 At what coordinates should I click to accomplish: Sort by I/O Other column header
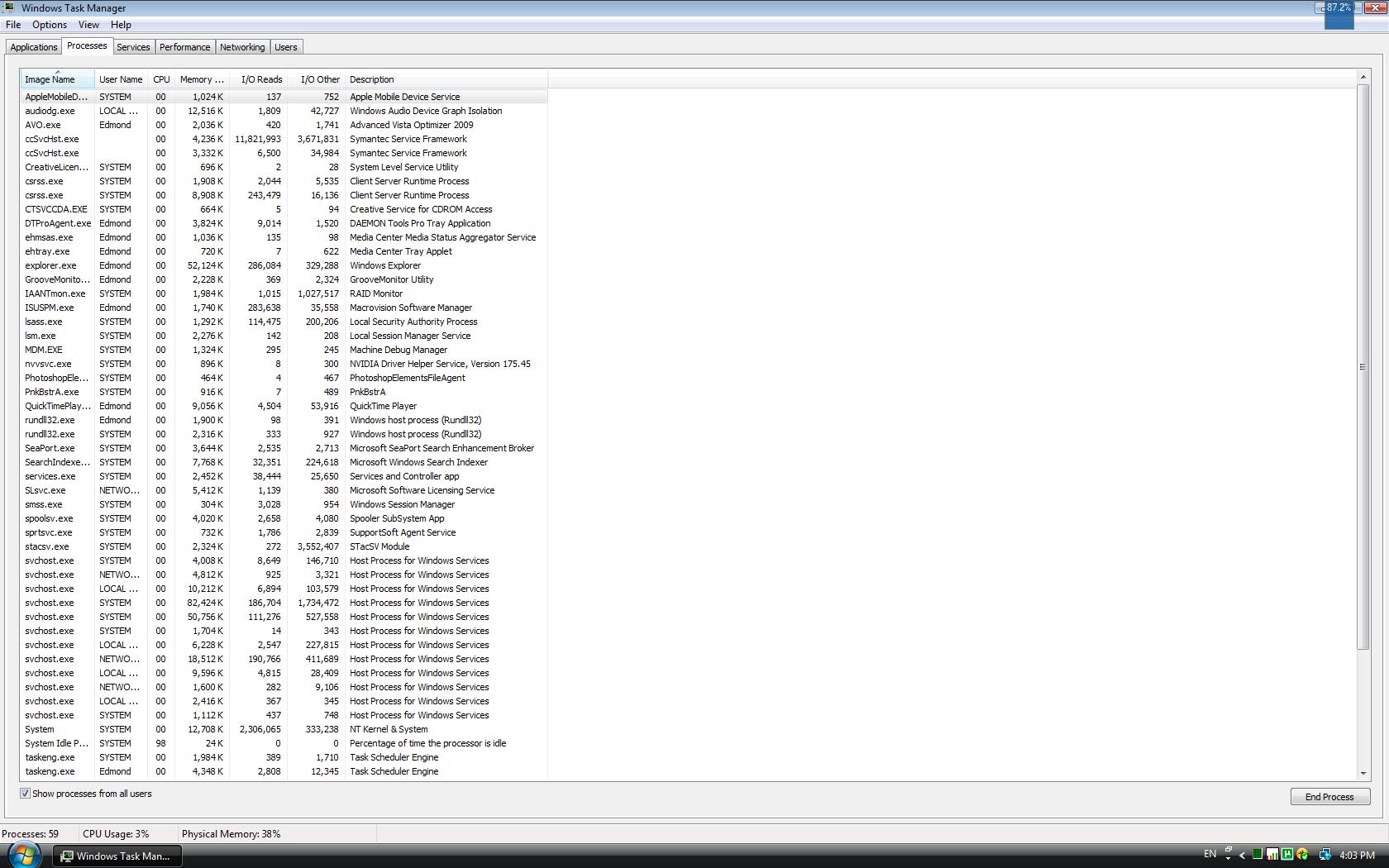tap(316, 79)
